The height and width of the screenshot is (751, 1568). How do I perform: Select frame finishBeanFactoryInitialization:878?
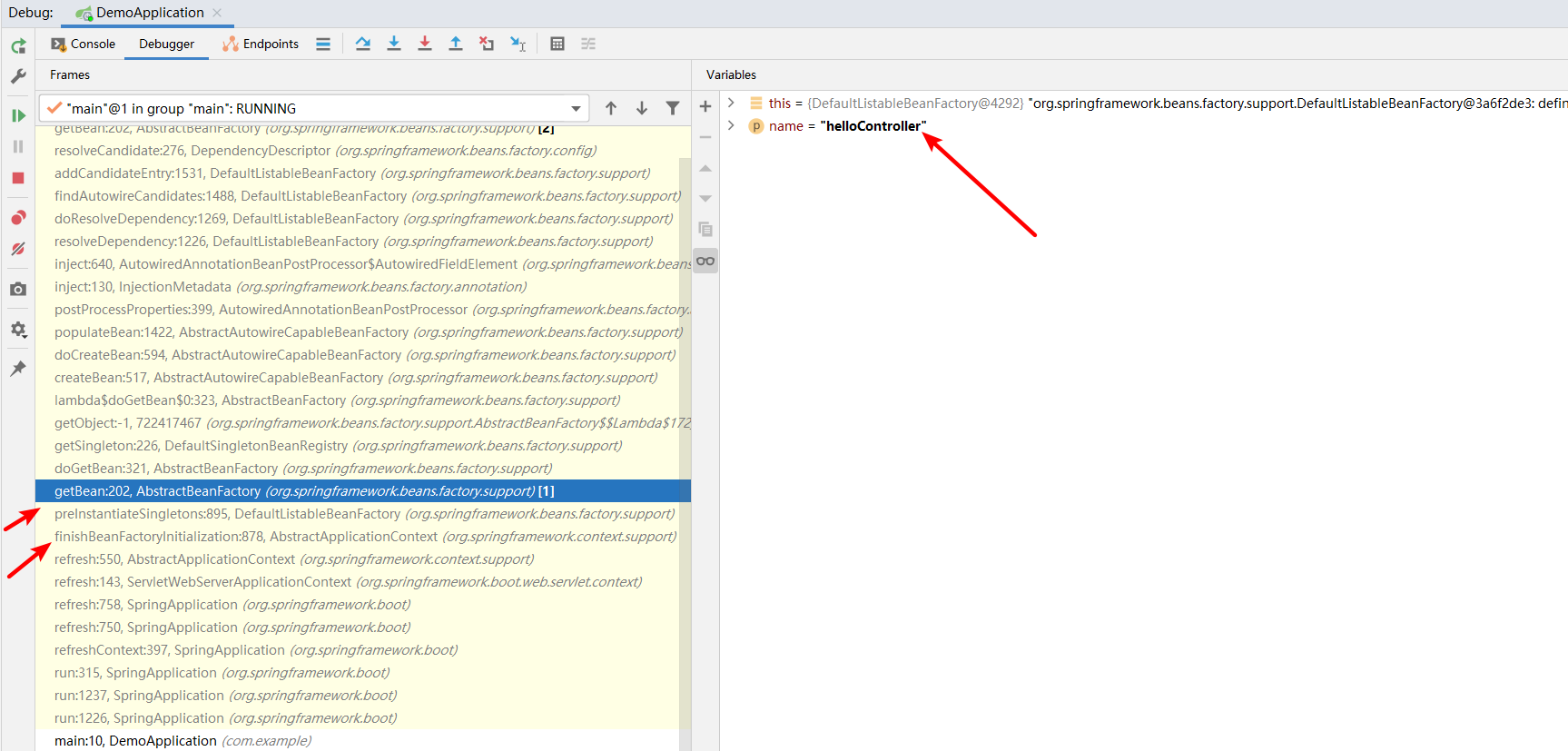pos(365,537)
